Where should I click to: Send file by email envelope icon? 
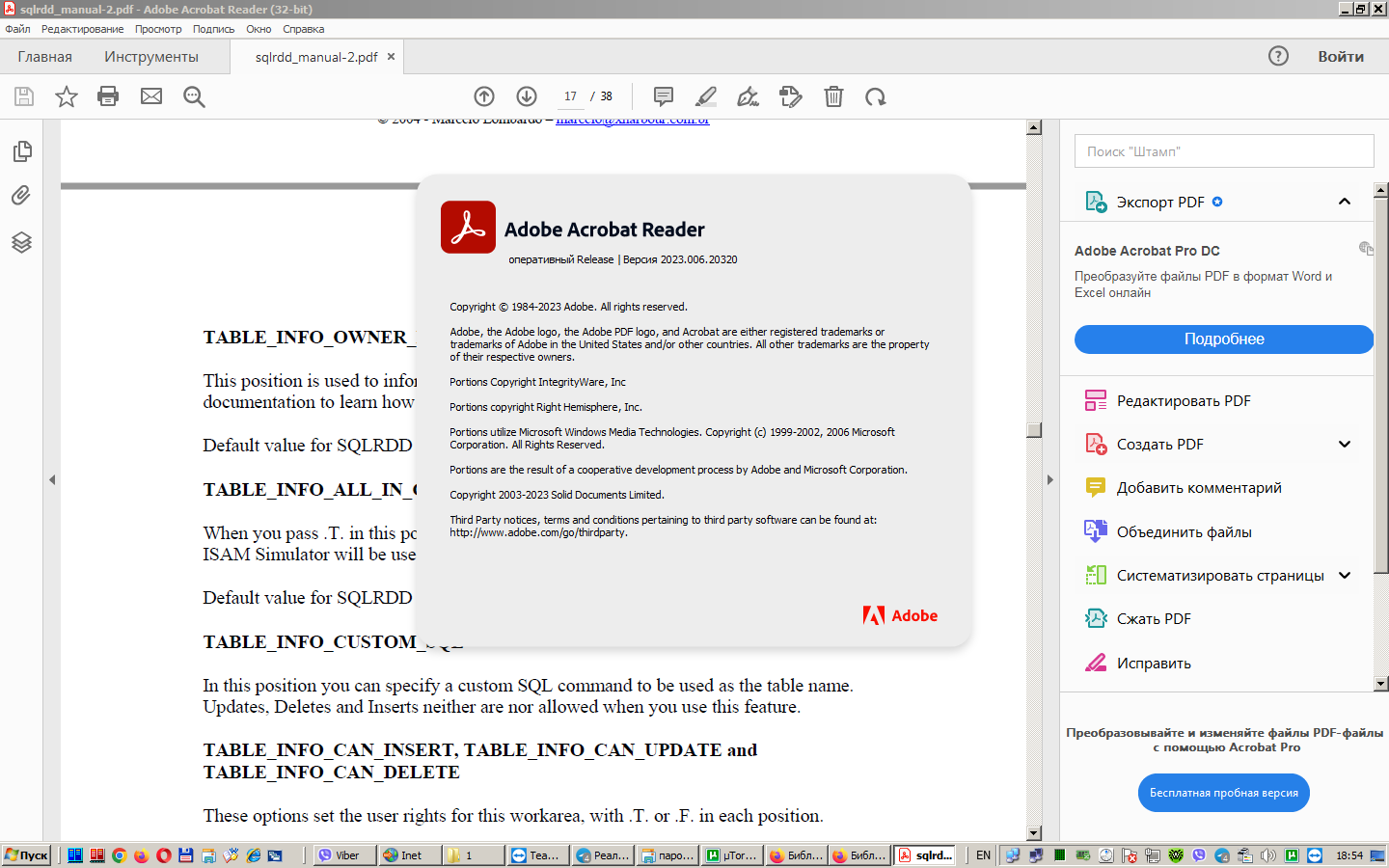(x=151, y=96)
